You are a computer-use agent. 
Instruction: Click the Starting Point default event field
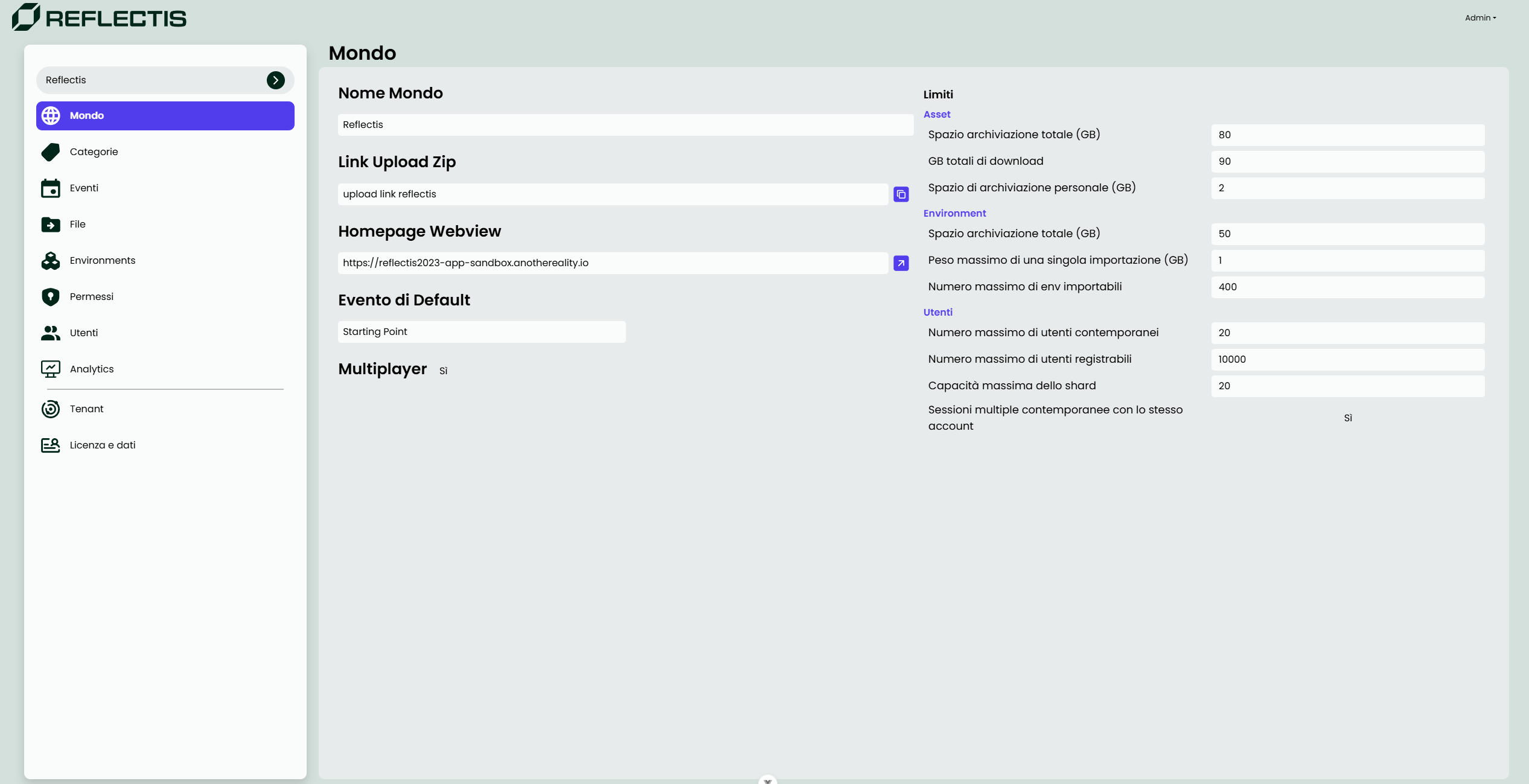tap(481, 332)
